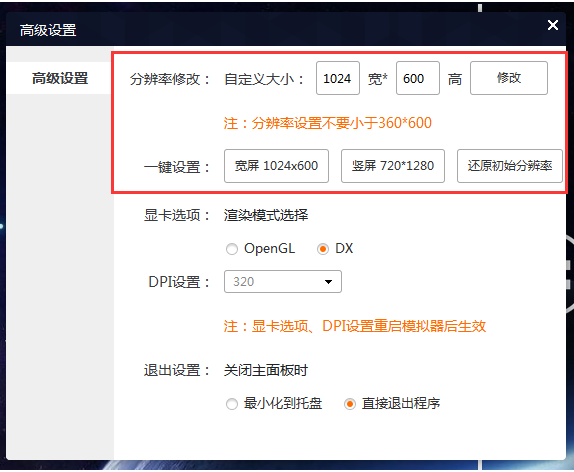
Task: Click the width field showing 1024
Action: pyautogui.click(x=338, y=78)
